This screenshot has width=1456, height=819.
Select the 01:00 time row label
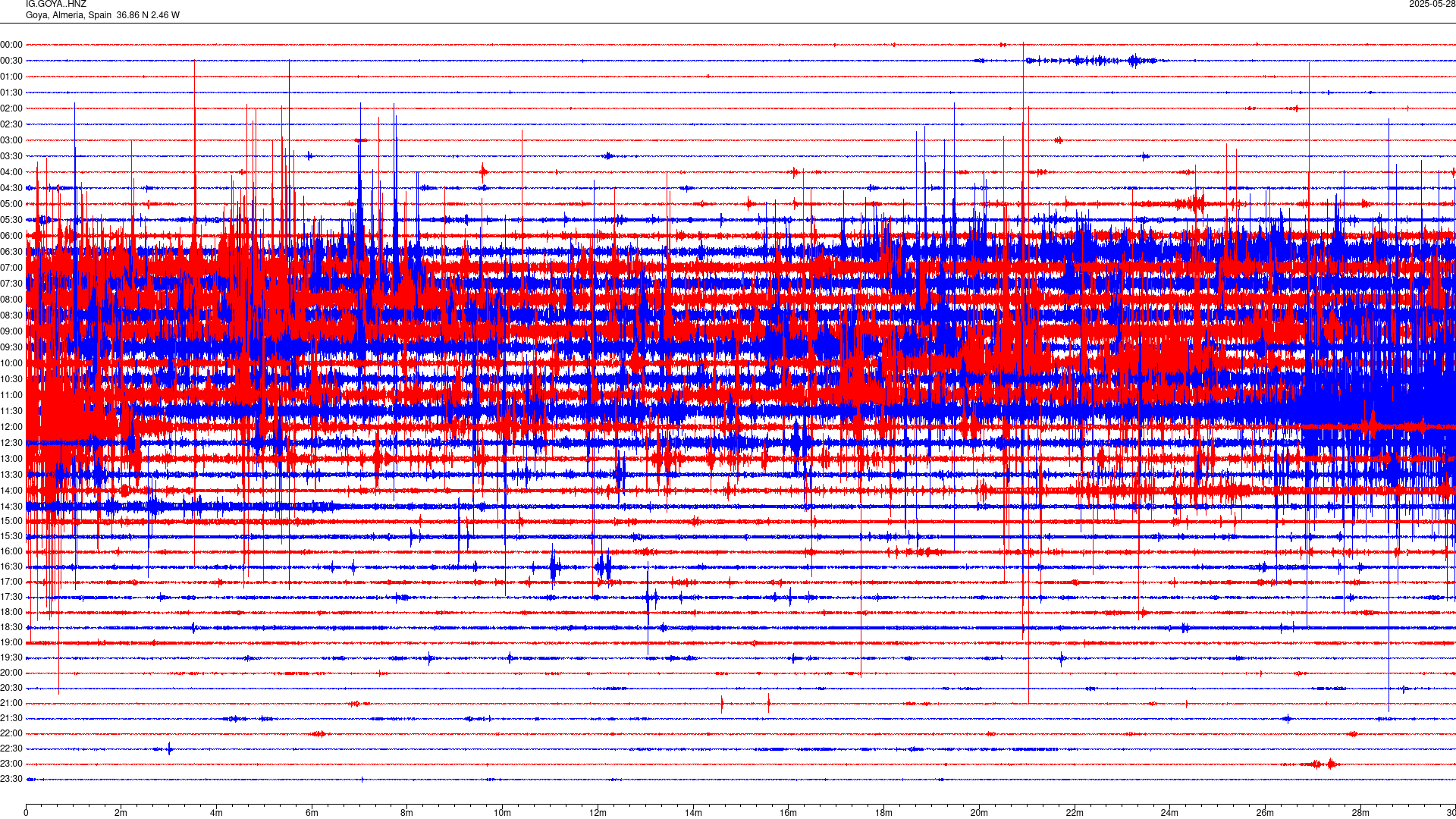11,77
